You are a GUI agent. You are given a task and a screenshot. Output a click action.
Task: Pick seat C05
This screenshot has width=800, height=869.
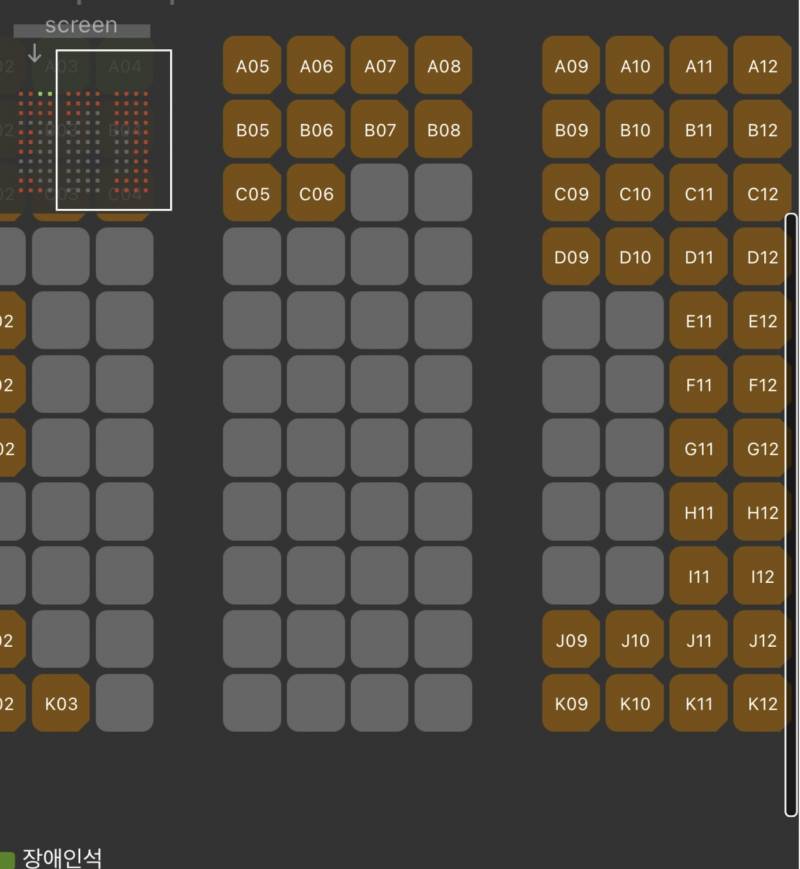pyautogui.click(x=252, y=193)
